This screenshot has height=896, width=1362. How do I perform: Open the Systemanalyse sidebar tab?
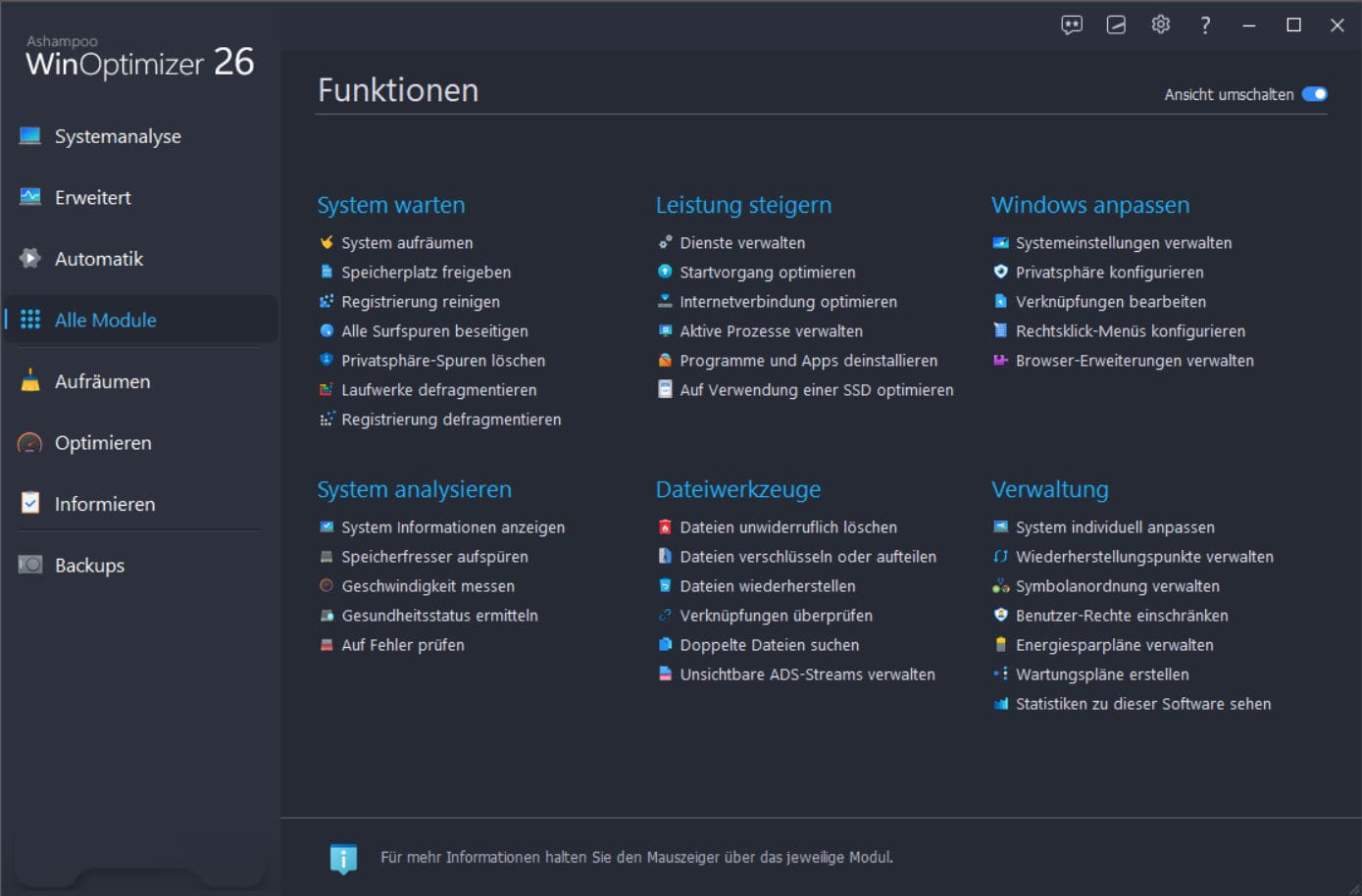point(118,136)
